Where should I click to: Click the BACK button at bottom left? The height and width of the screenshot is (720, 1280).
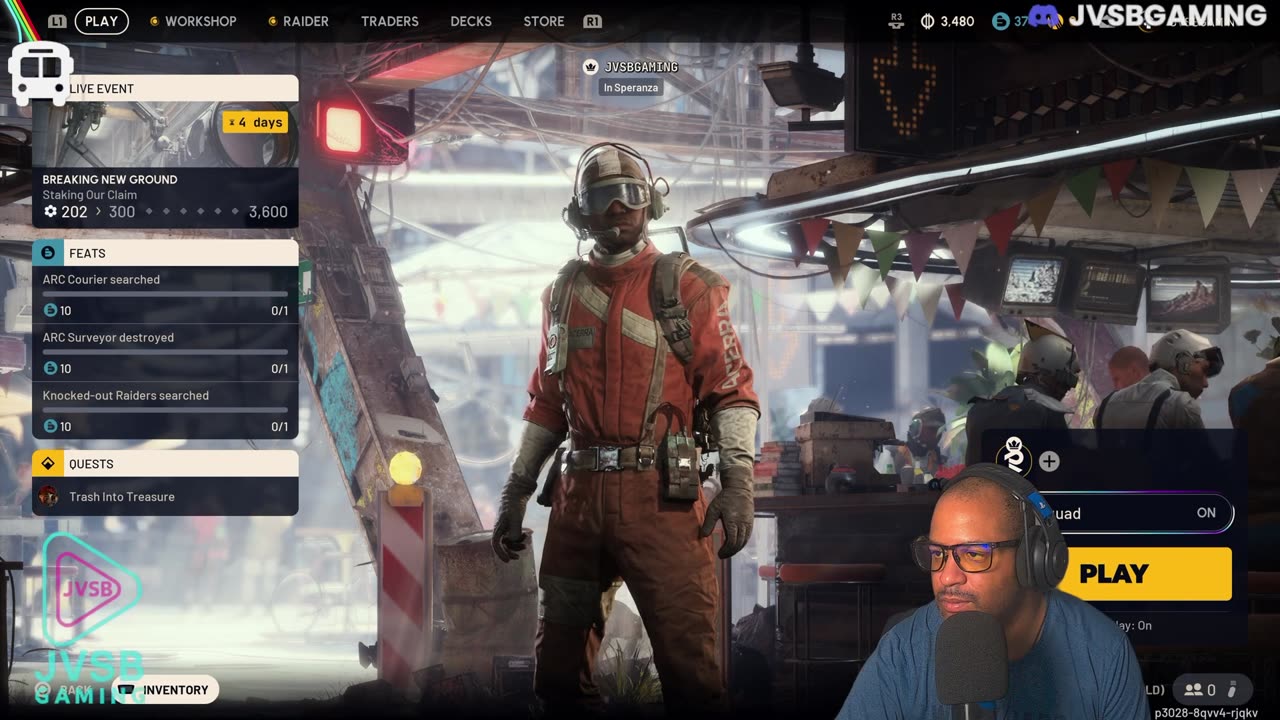65,689
